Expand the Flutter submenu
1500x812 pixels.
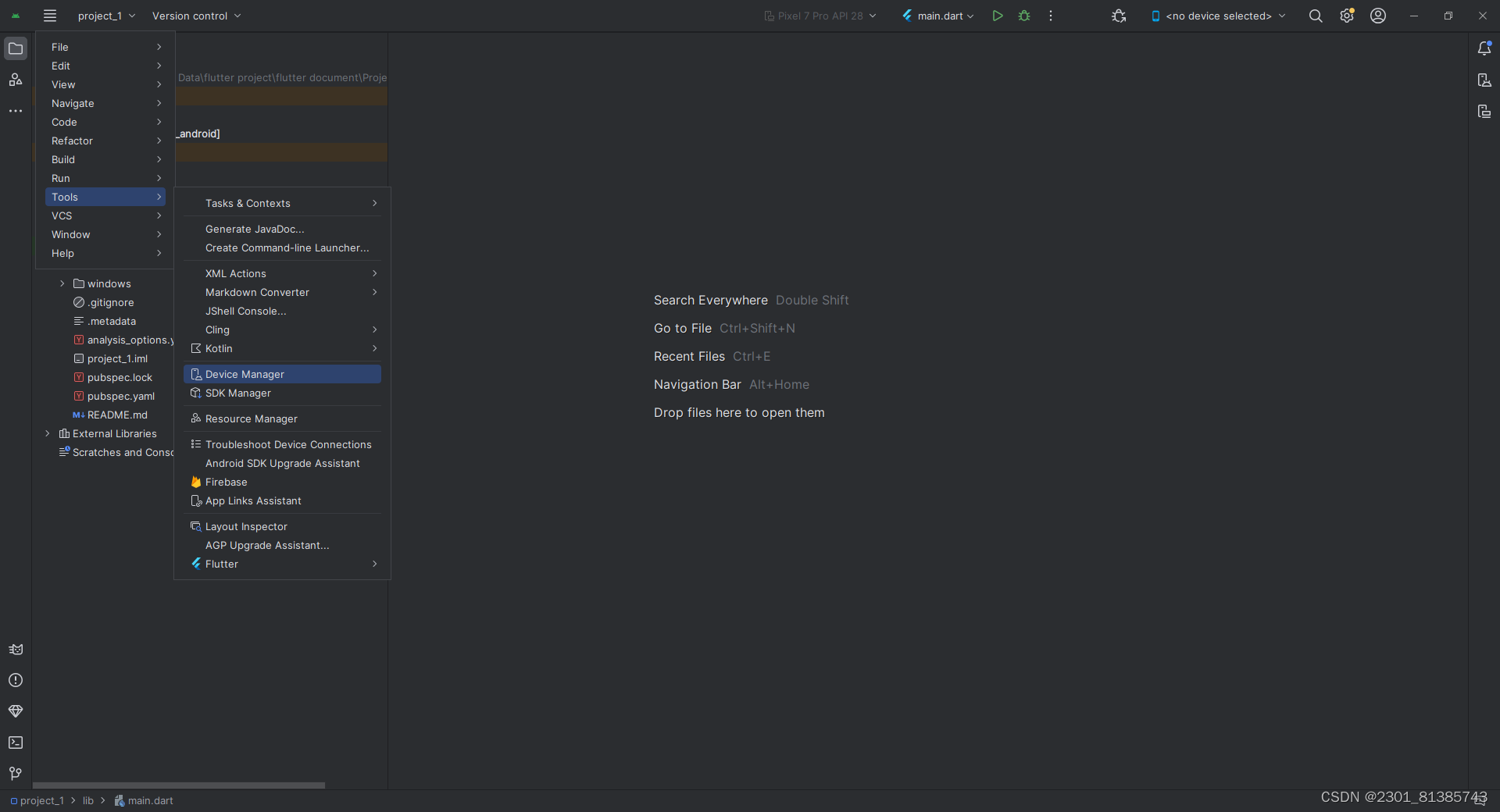point(282,564)
